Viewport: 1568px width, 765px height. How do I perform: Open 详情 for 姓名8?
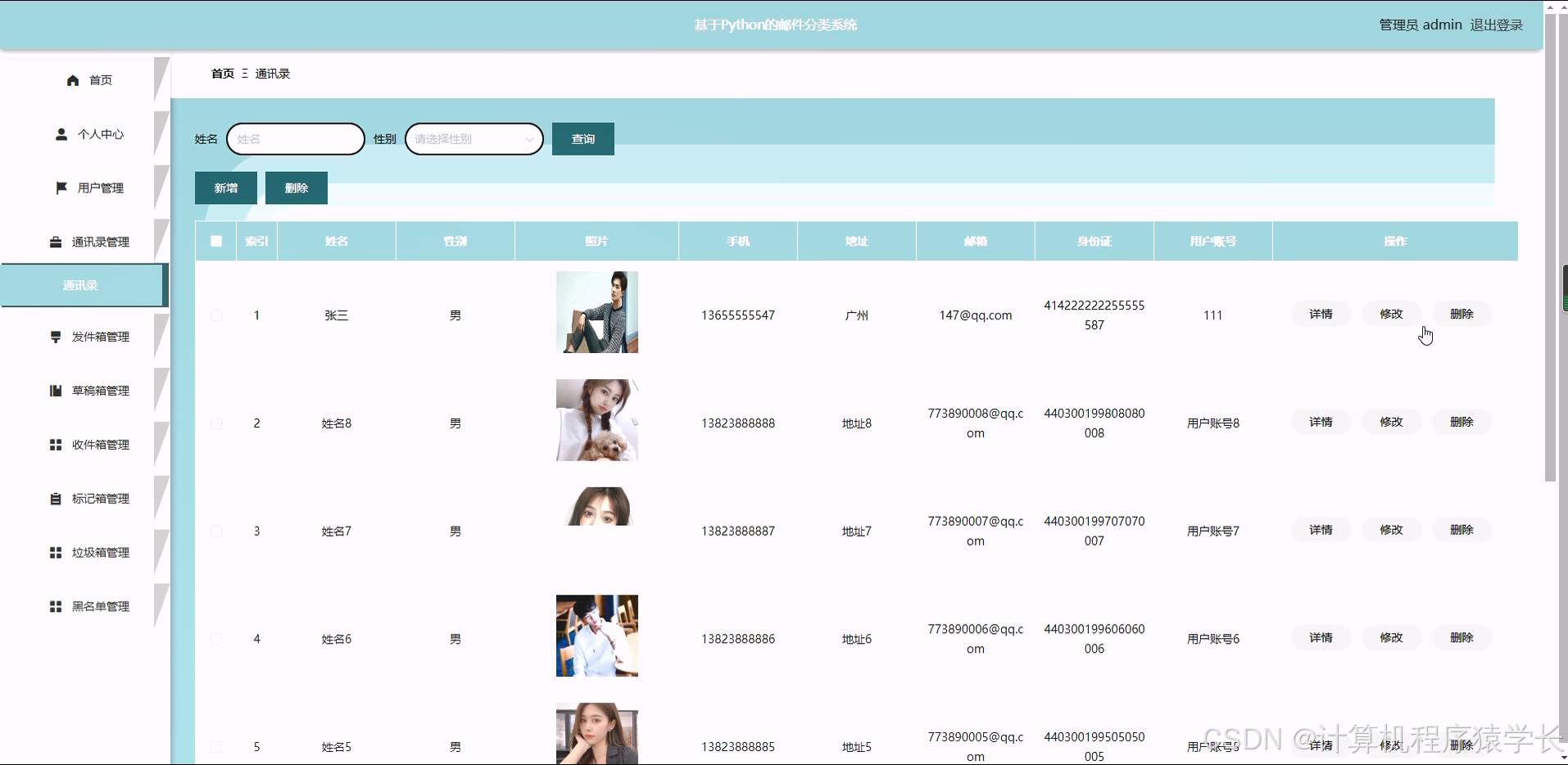tap(1321, 423)
